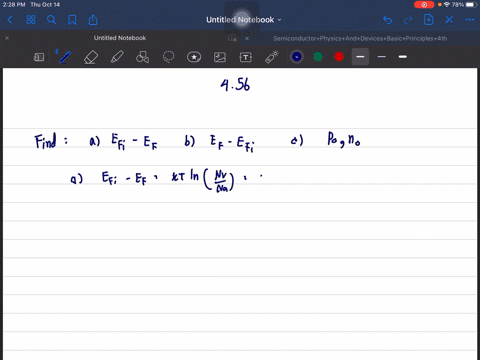Close the Semiconductor Physics tab

[x=247, y=38]
